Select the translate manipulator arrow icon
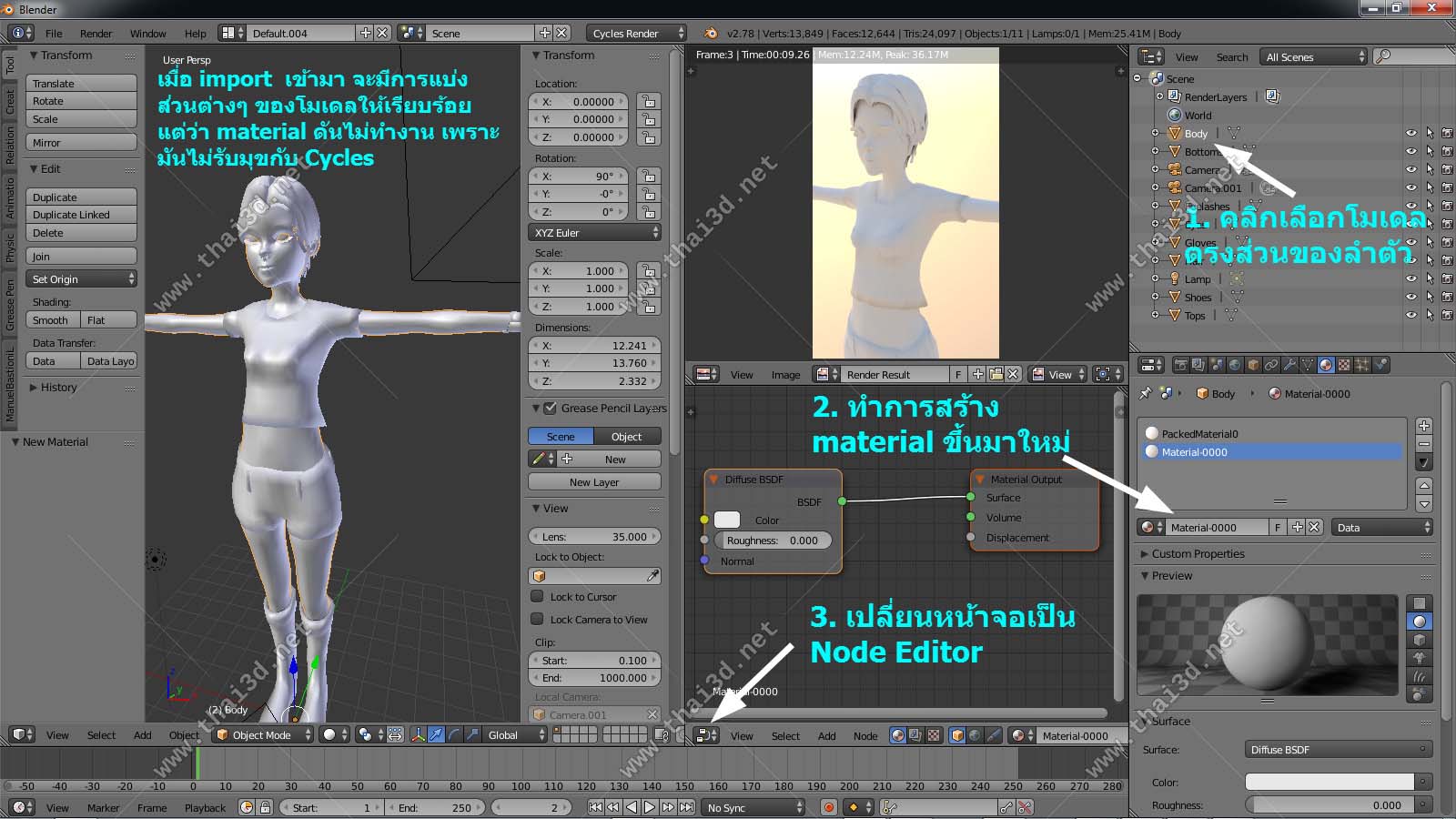The image size is (1456, 819). click(x=436, y=735)
